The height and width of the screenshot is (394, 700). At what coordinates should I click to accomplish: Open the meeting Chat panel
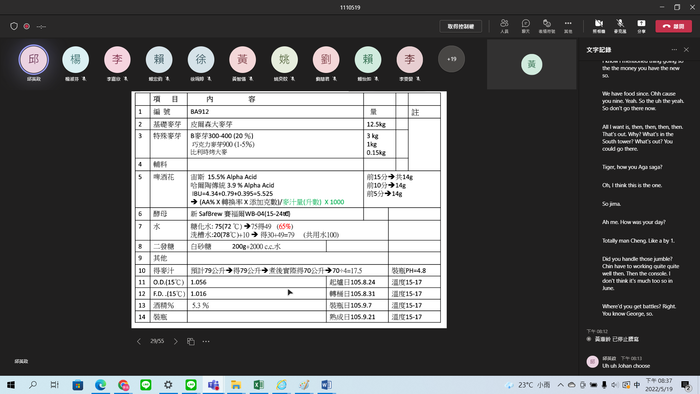[x=525, y=26]
